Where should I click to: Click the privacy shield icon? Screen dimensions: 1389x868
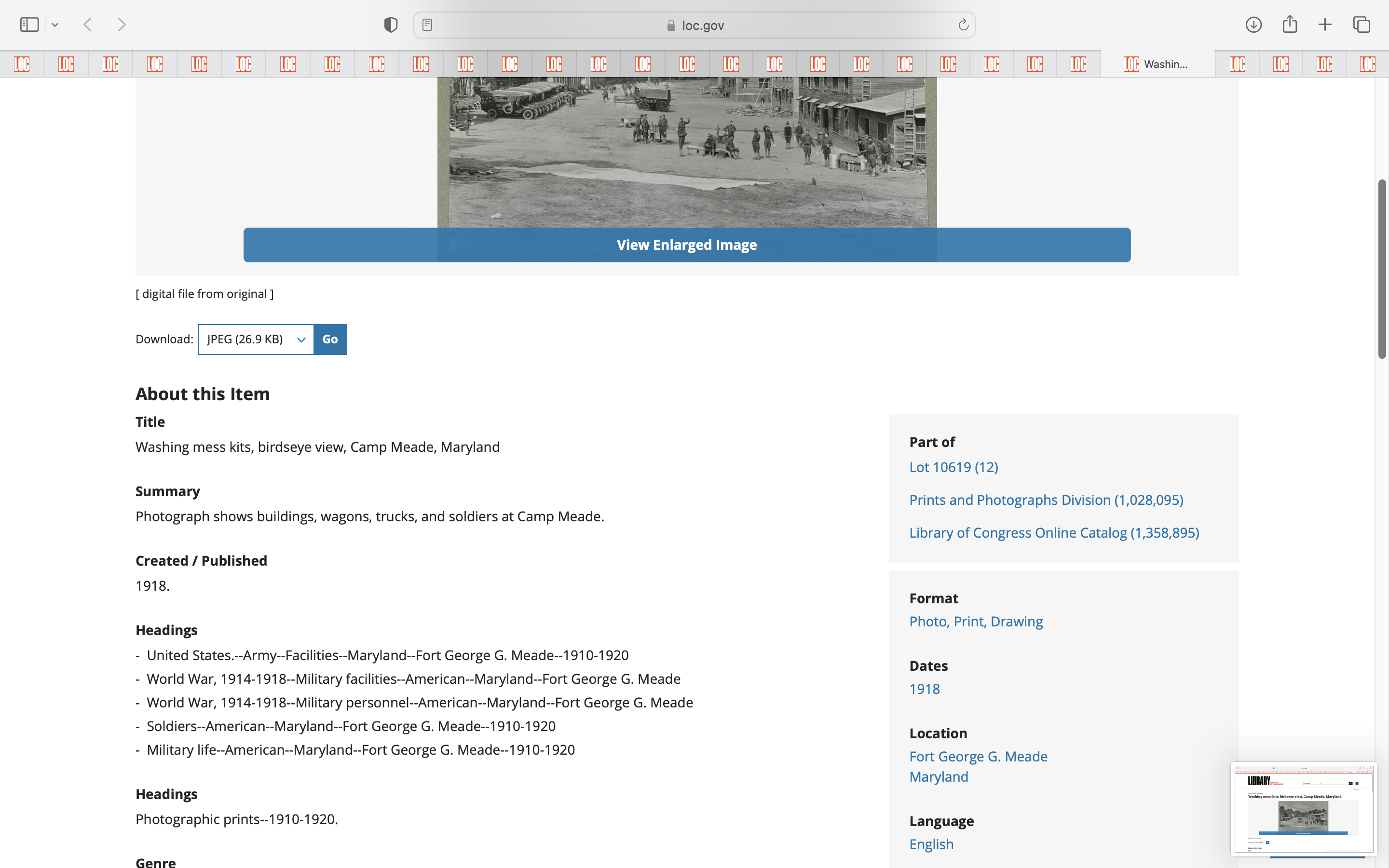391,25
